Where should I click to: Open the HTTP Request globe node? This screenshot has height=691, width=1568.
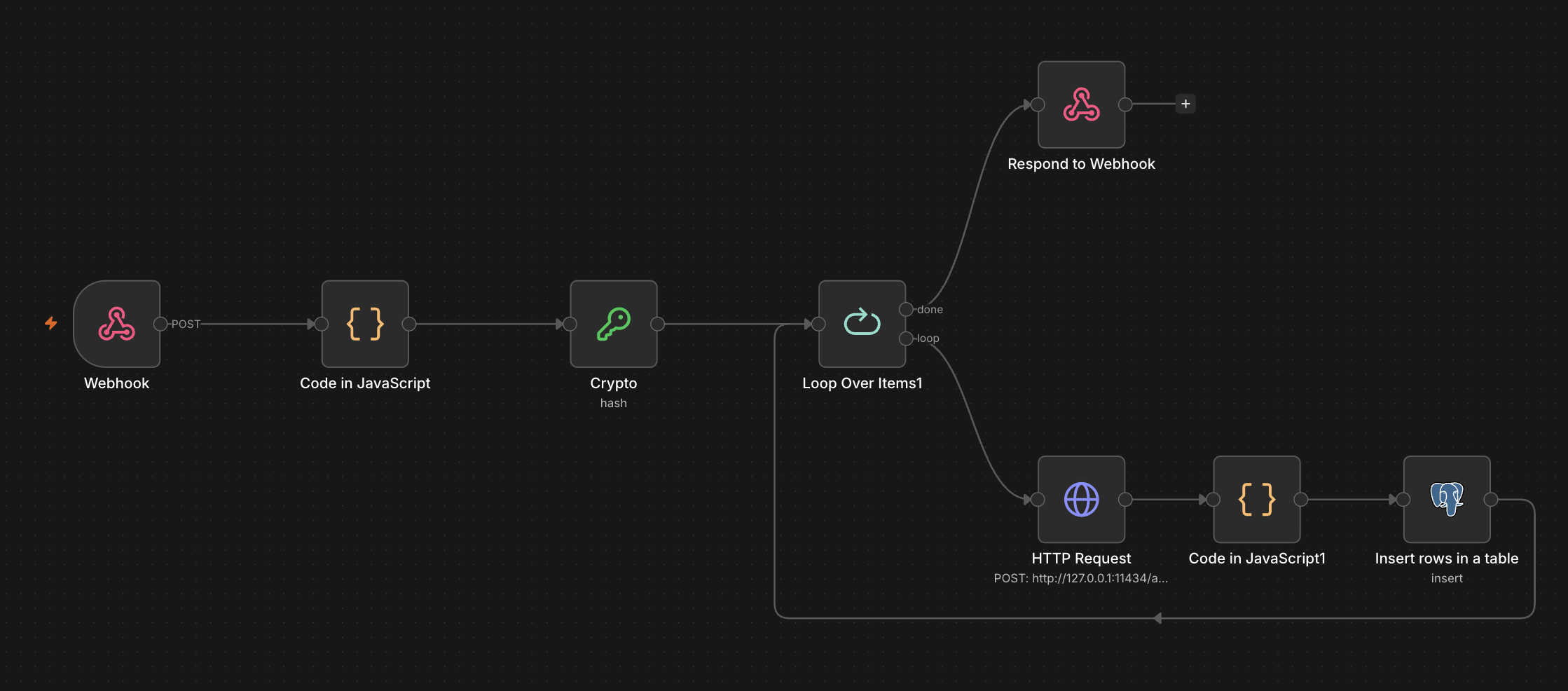[1082, 500]
